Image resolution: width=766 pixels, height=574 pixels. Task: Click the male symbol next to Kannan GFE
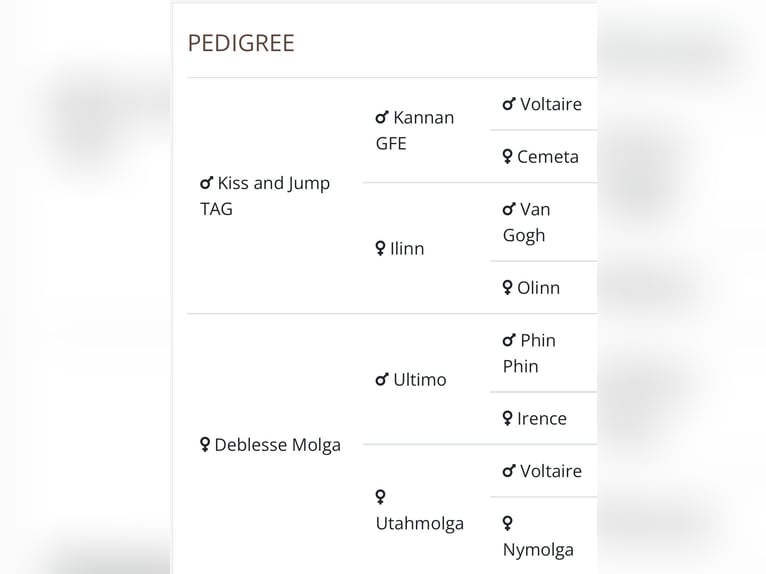point(382,118)
